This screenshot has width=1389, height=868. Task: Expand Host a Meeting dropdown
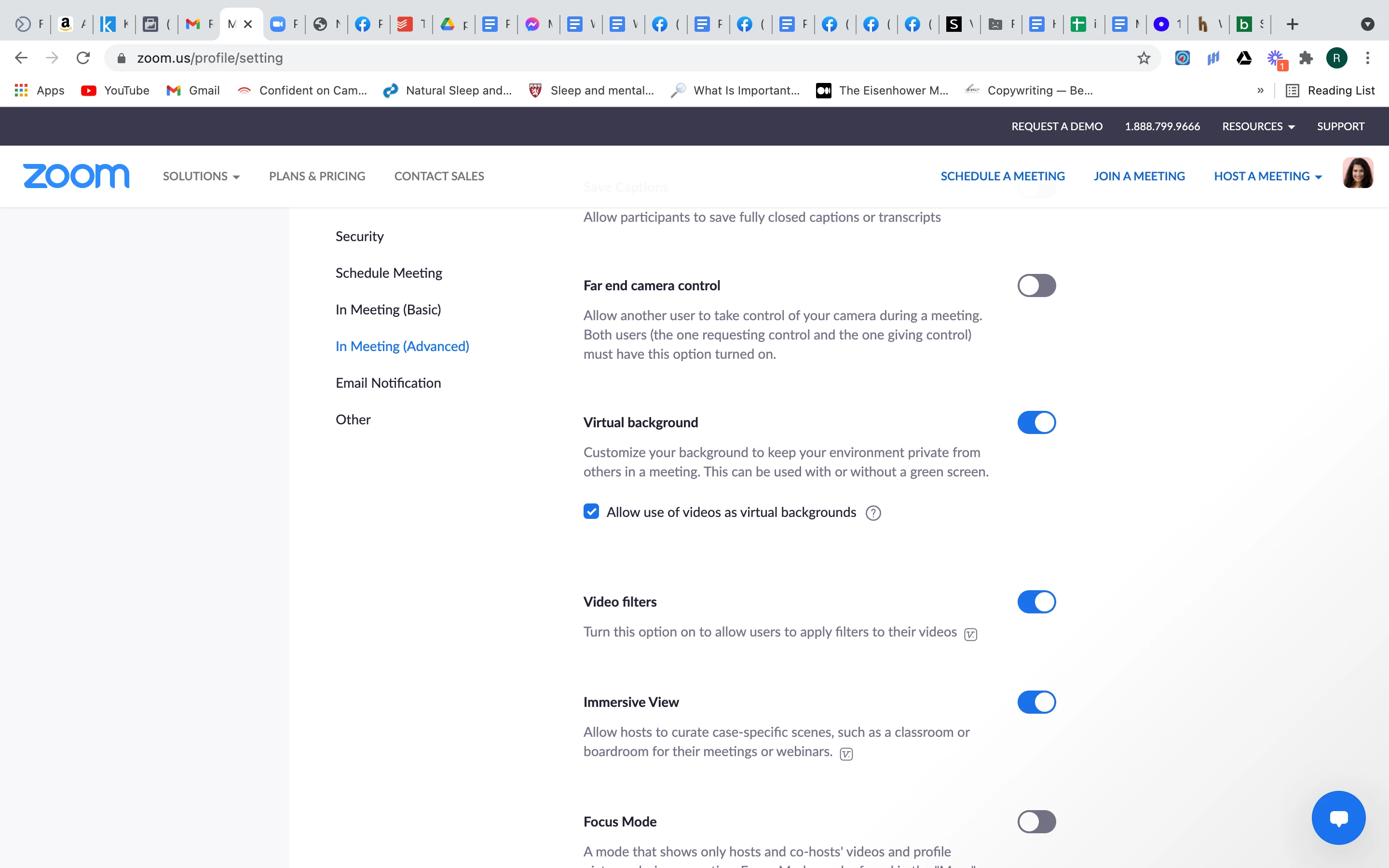click(x=1267, y=176)
